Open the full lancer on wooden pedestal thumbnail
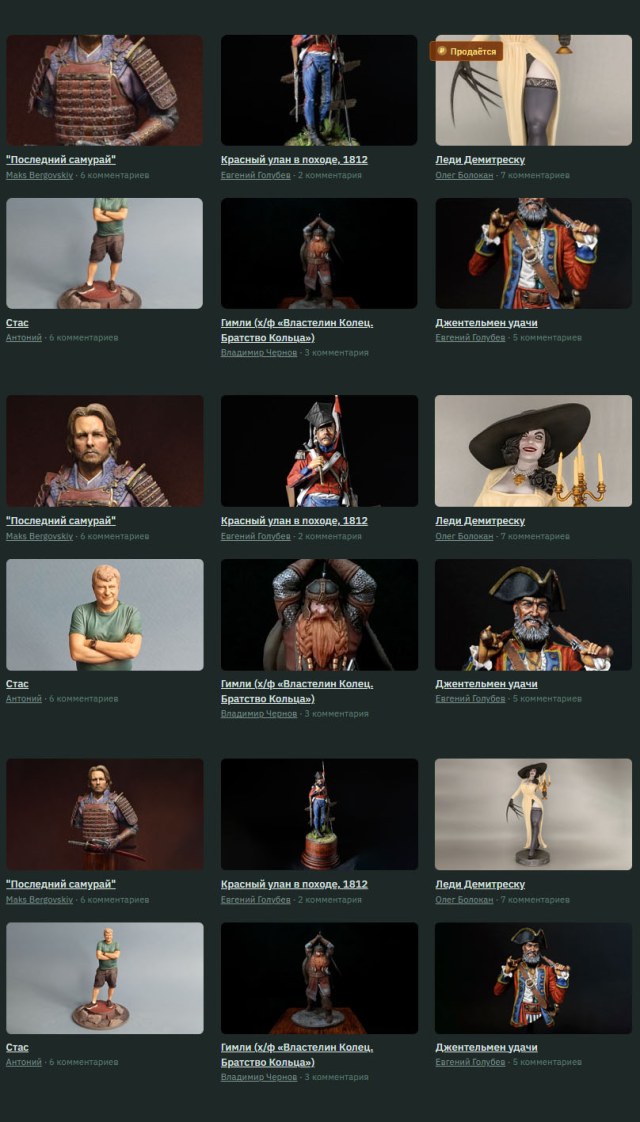 pos(319,814)
